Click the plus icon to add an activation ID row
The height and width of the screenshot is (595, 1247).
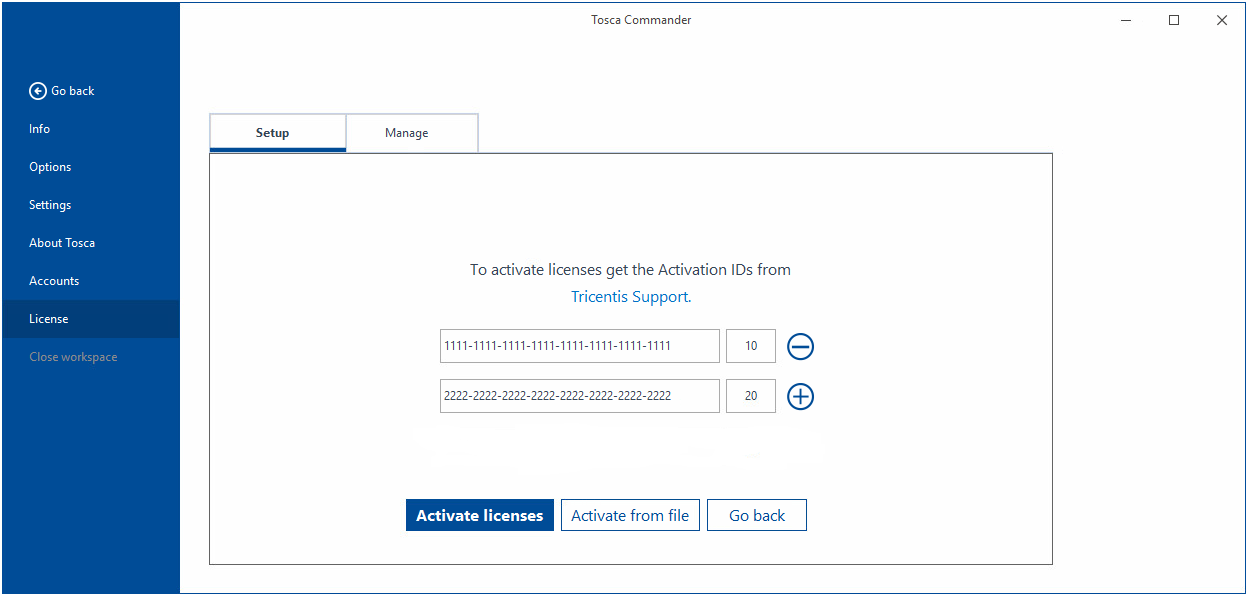tap(800, 397)
